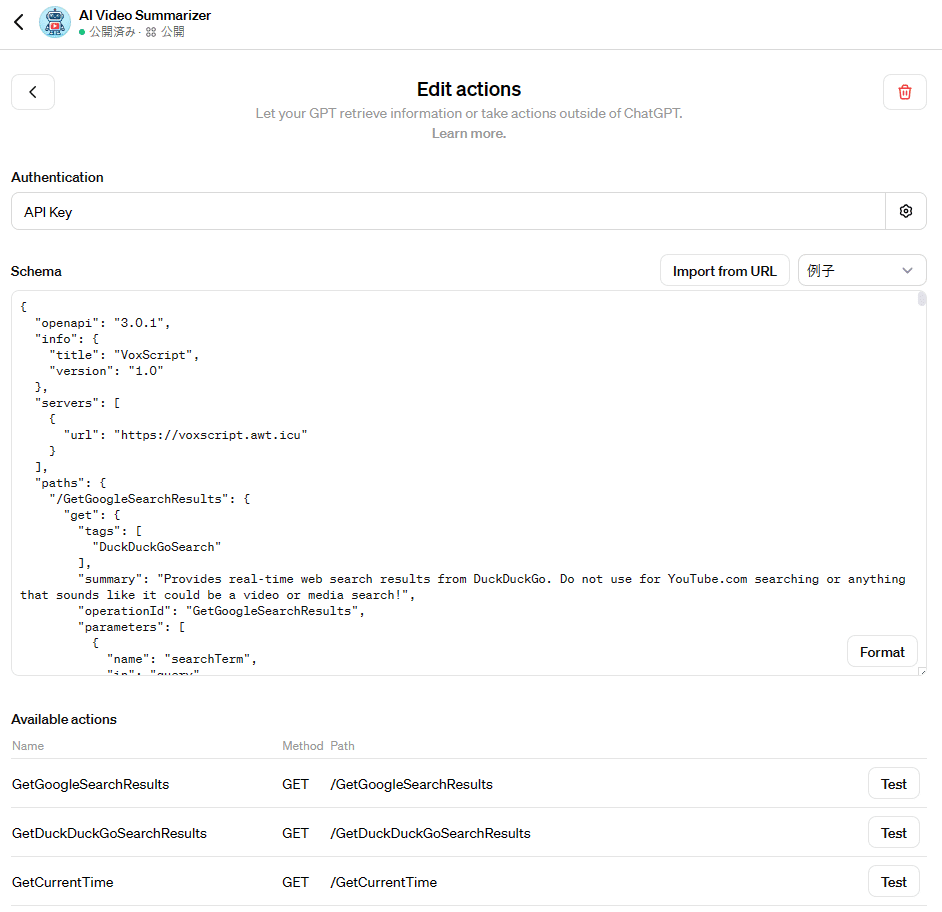Open API Key settings via the gear icon
Viewport: 942px width, 912px height.
905,211
